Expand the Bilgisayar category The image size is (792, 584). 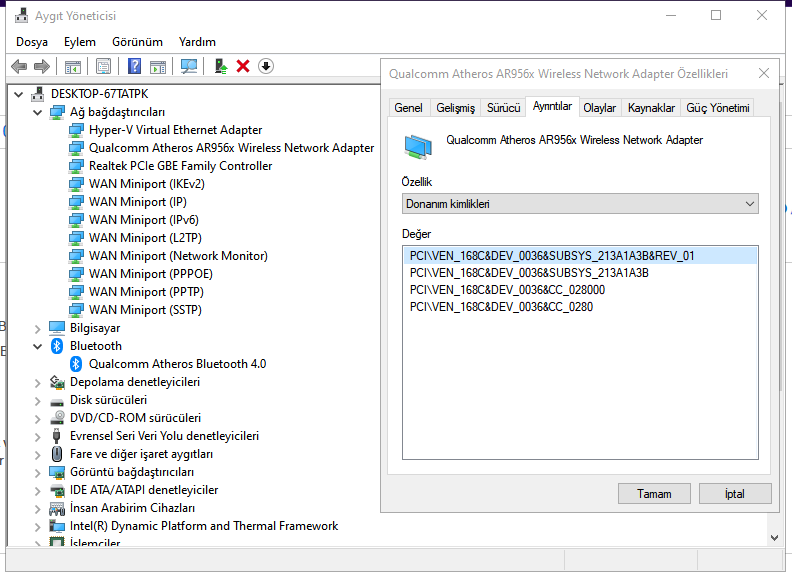(38, 328)
